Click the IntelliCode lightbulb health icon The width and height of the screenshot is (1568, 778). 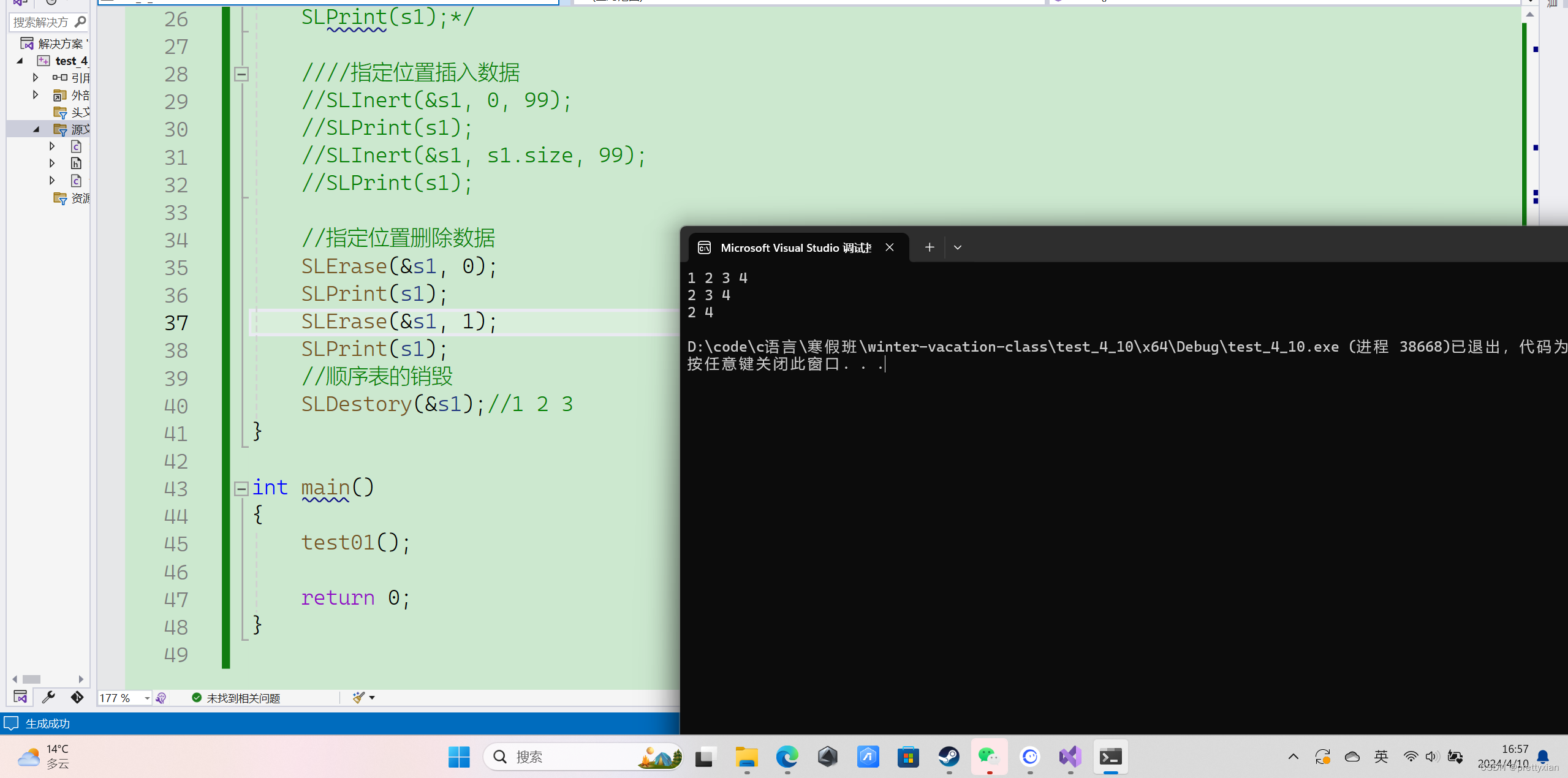tap(161, 698)
